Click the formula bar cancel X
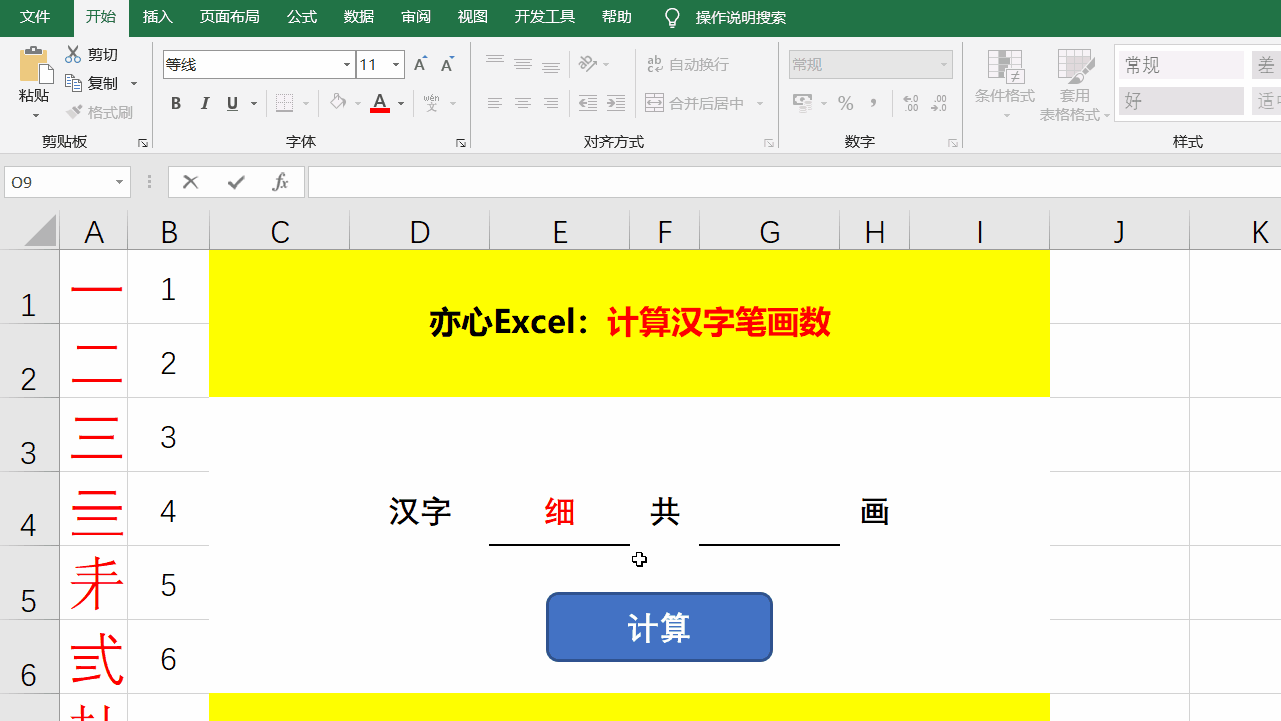The width and height of the screenshot is (1281, 721). (x=191, y=182)
